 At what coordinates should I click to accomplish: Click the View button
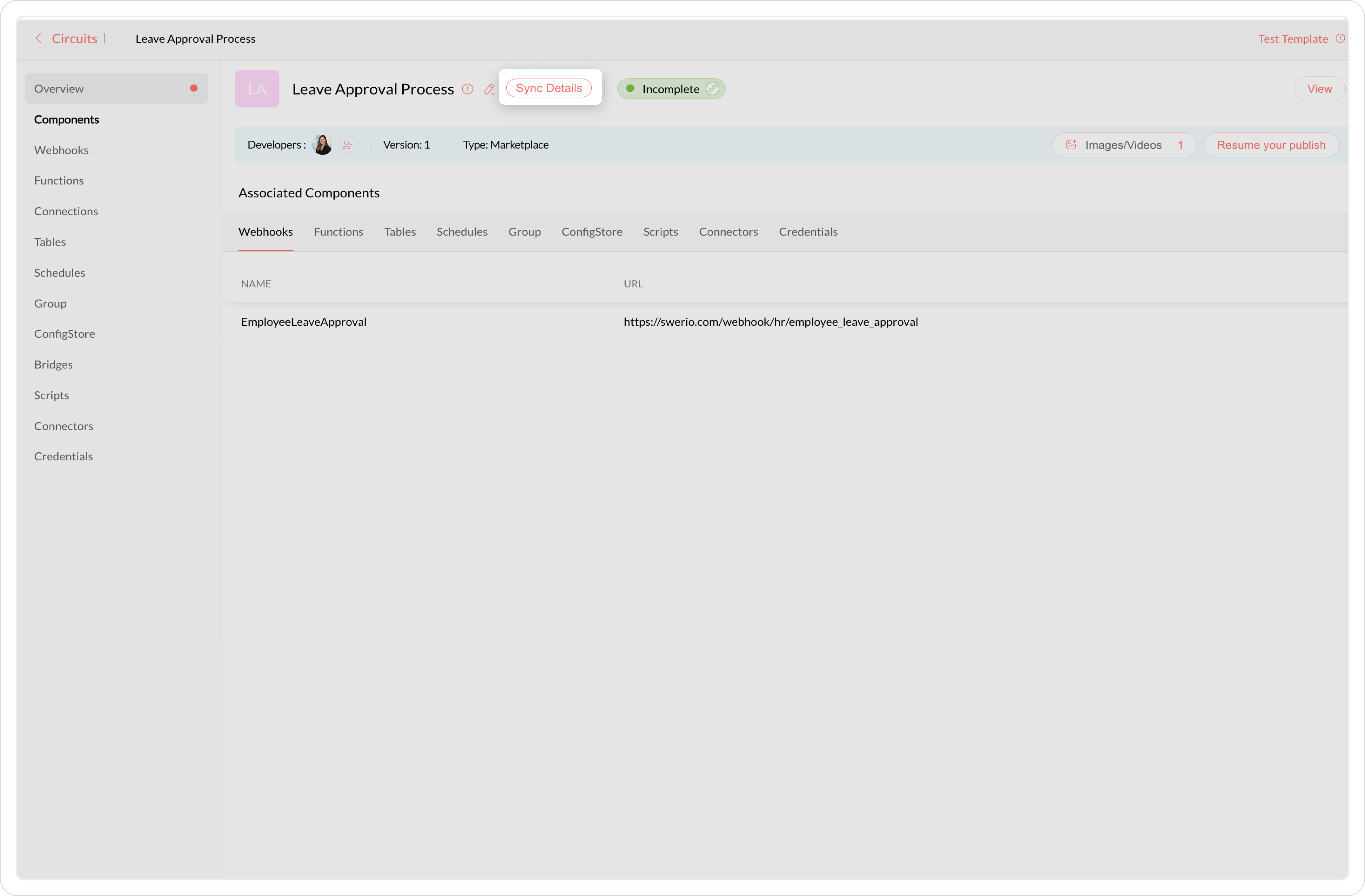pos(1319,89)
